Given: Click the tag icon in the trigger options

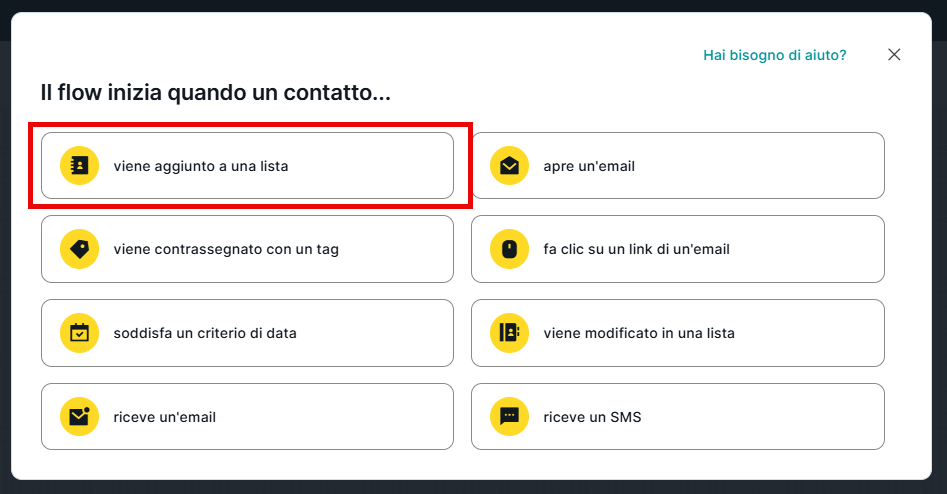Looking at the screenshot, I should coord(79,249).
